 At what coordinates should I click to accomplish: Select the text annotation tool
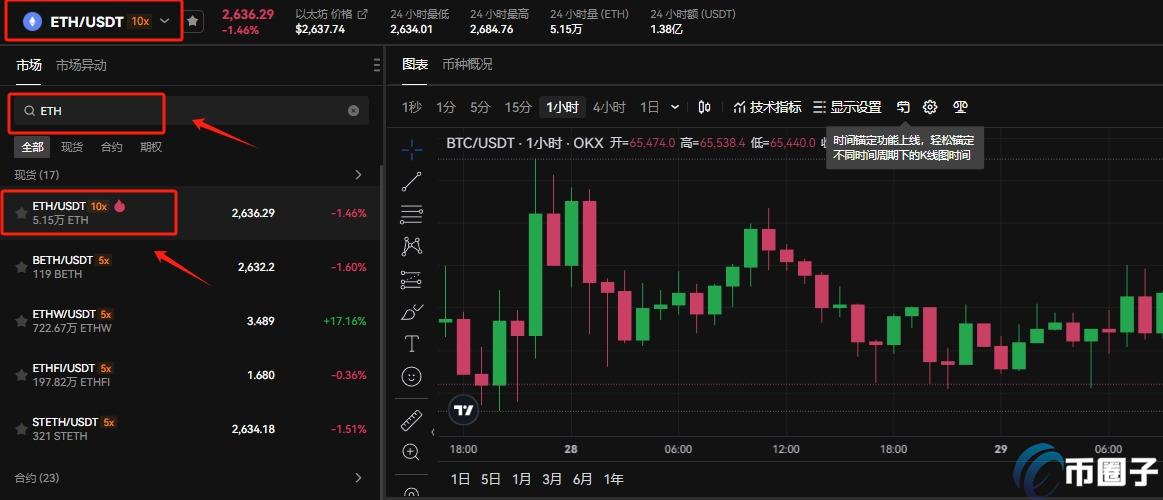(412, 344)
